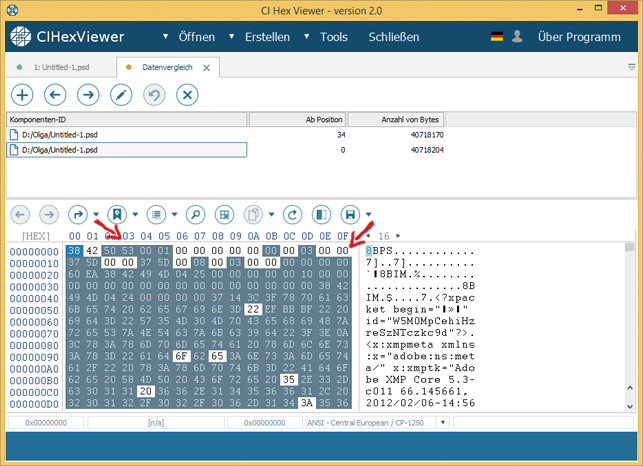Click the user profile icon
The width and height of the screenshot is (643, 466).
(x=517, y=37)
